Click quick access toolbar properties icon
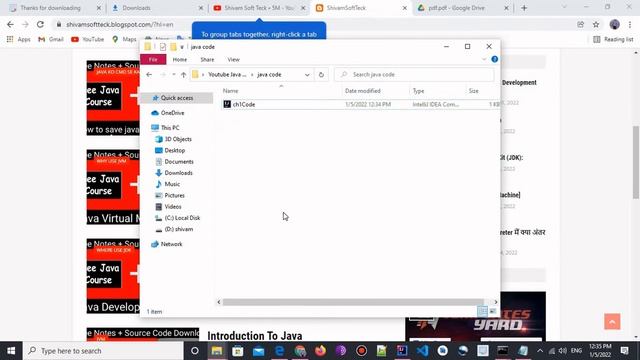Viewport: 640px width, 360px height. [x=163, y=47]
